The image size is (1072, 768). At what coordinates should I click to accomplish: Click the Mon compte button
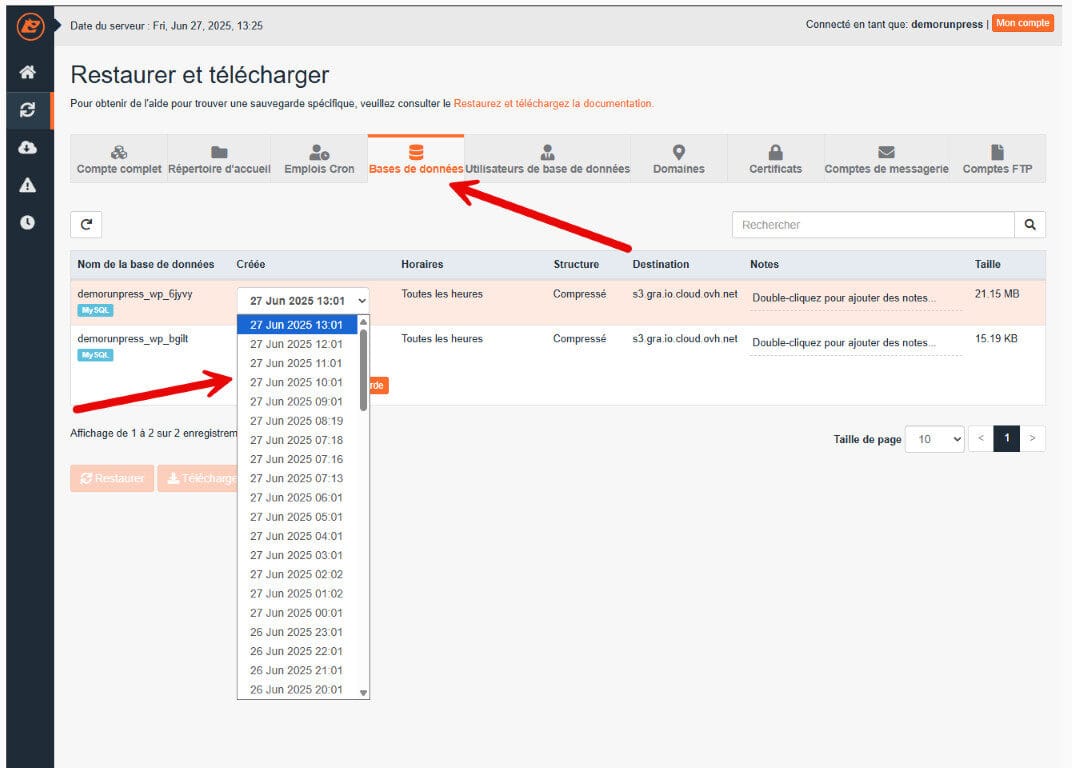click(x=1022, y=23)
